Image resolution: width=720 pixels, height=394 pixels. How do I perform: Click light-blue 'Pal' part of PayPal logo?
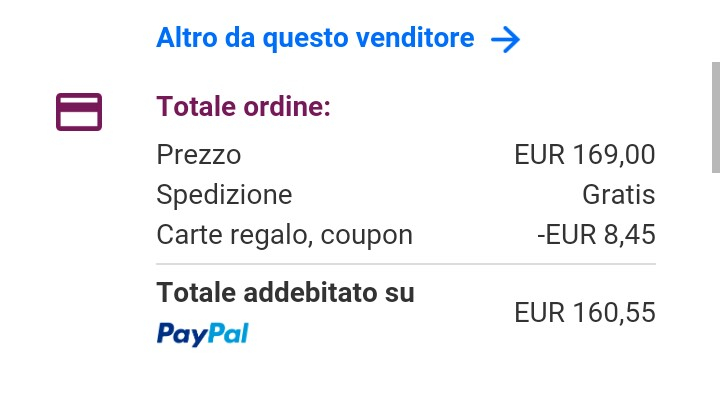coord(227,333)
